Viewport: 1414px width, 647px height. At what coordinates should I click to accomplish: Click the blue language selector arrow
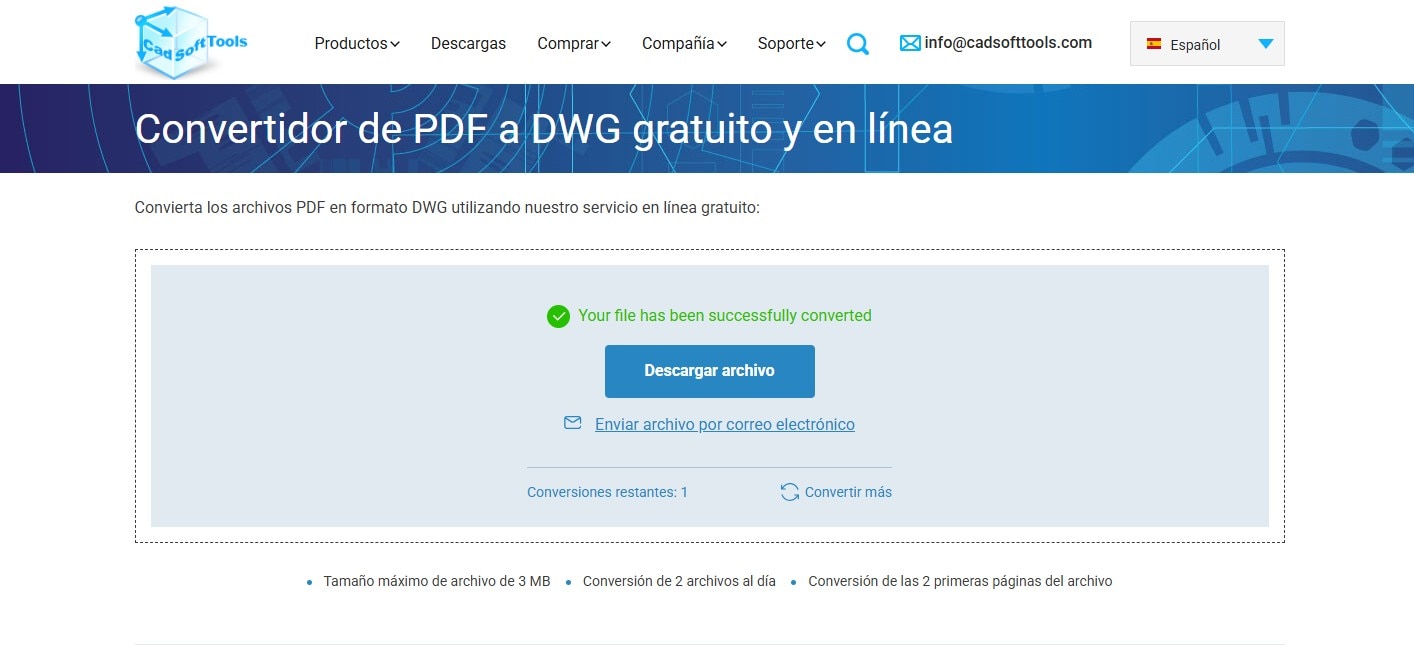[x=1265, y=44]
